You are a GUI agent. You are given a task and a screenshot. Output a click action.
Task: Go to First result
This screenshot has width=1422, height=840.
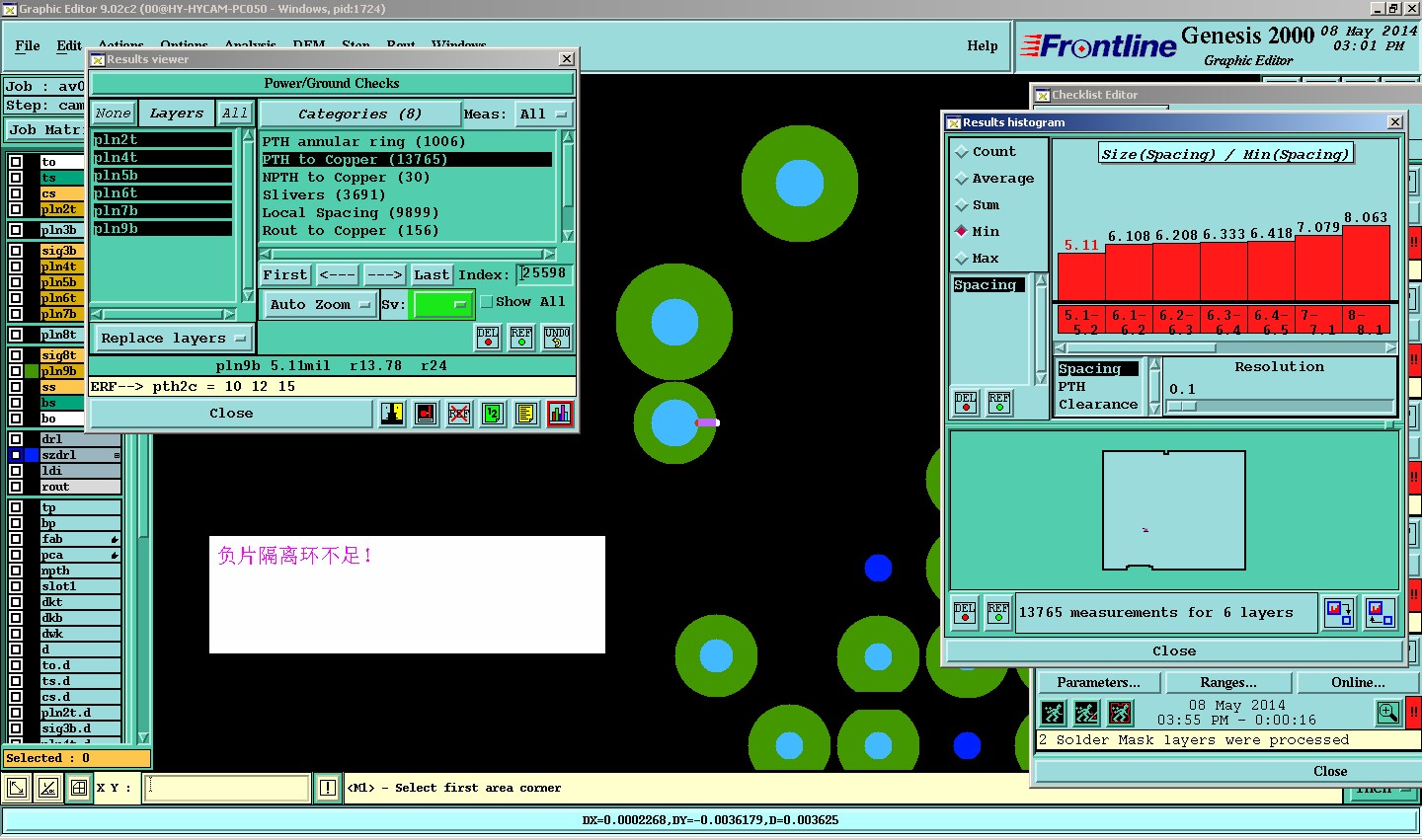click(285, 275)
